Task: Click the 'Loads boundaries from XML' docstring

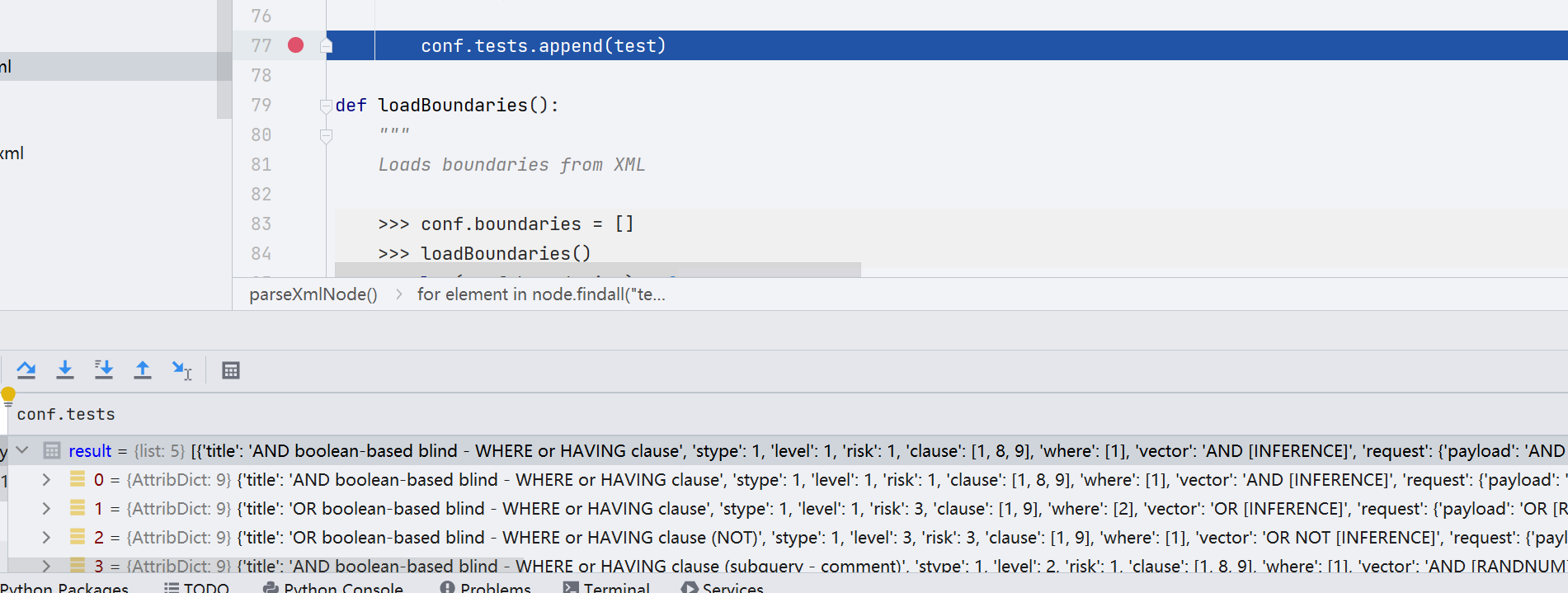Action: [x=511, y=165]
